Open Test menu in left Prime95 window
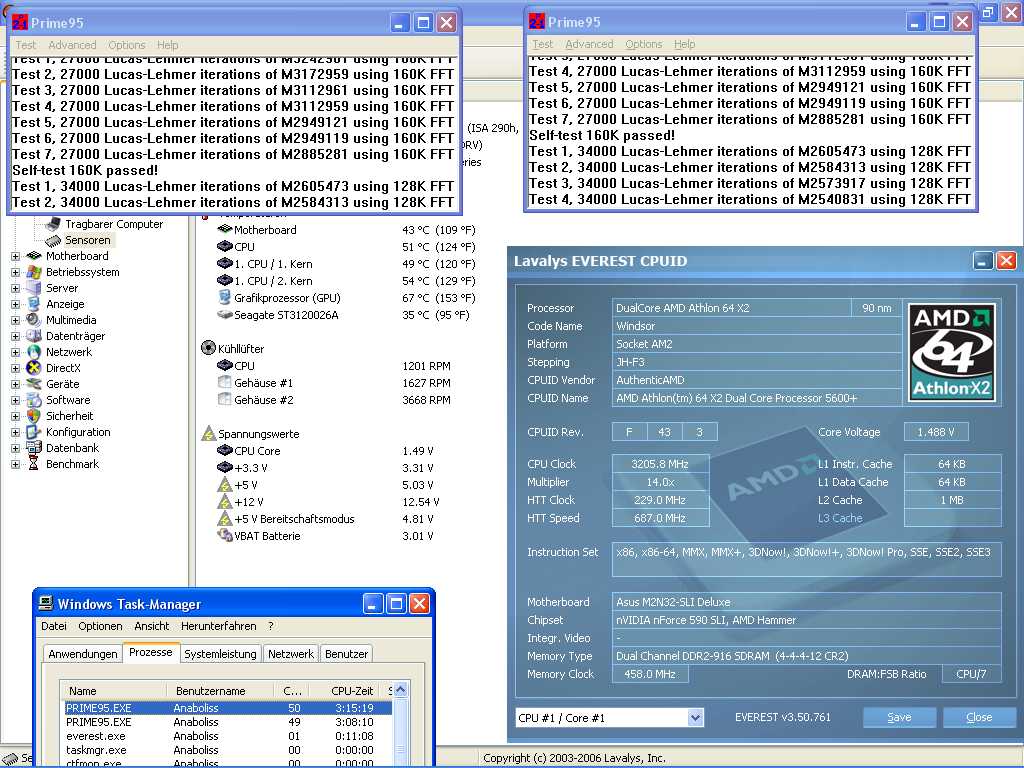This screenshot has height=768, width=1024. pyautogui.click(x=25, y=45)
